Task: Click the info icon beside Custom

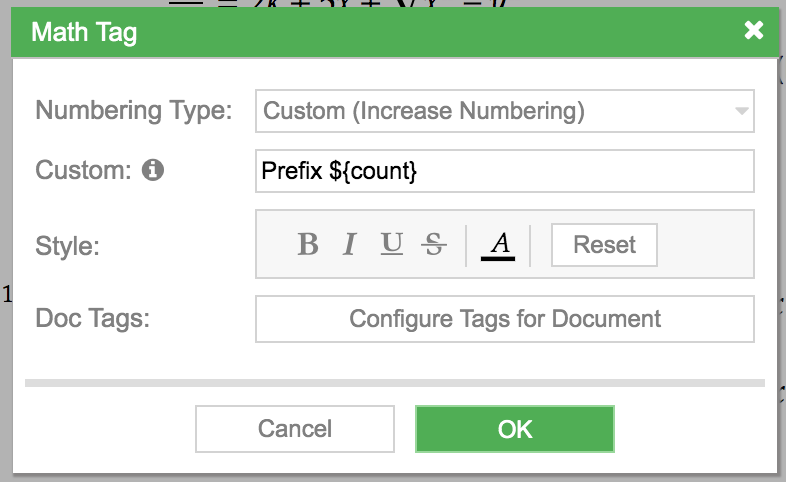Action: click(x=153, y=170)
